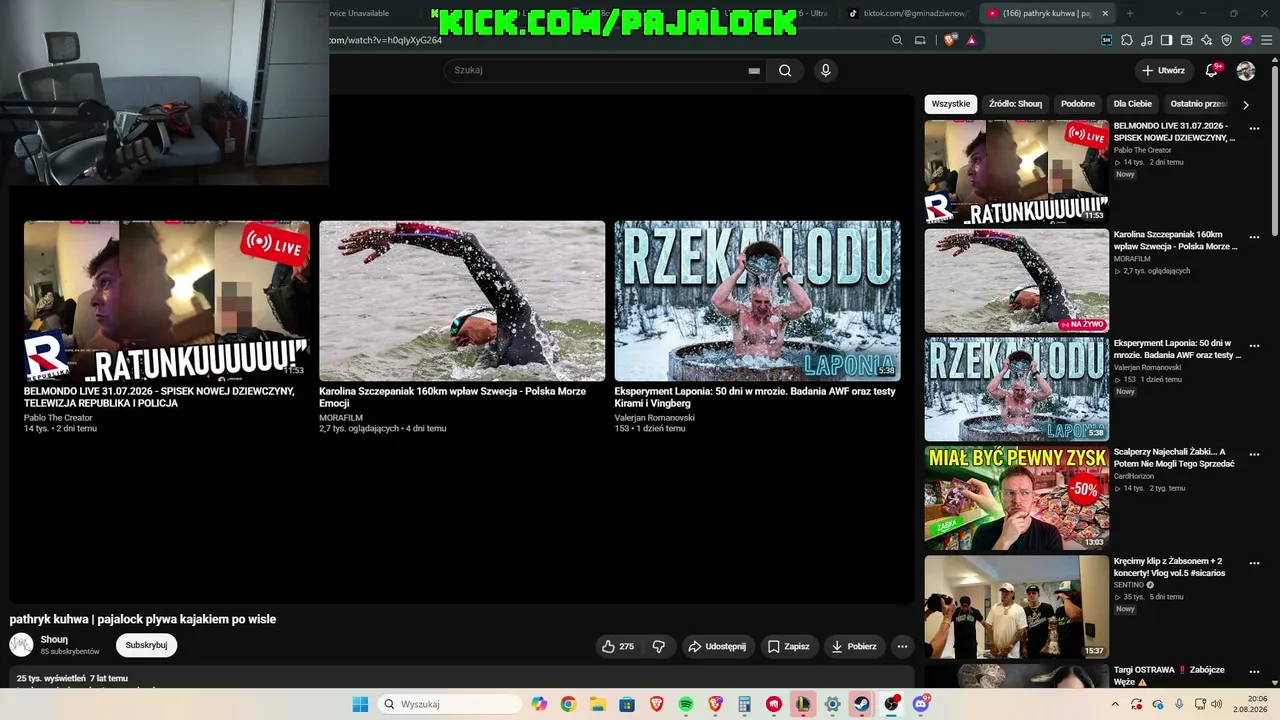1280x720 pixels.
Task: Open Calculator from the taskbar
Action: (x=744, y=704)
